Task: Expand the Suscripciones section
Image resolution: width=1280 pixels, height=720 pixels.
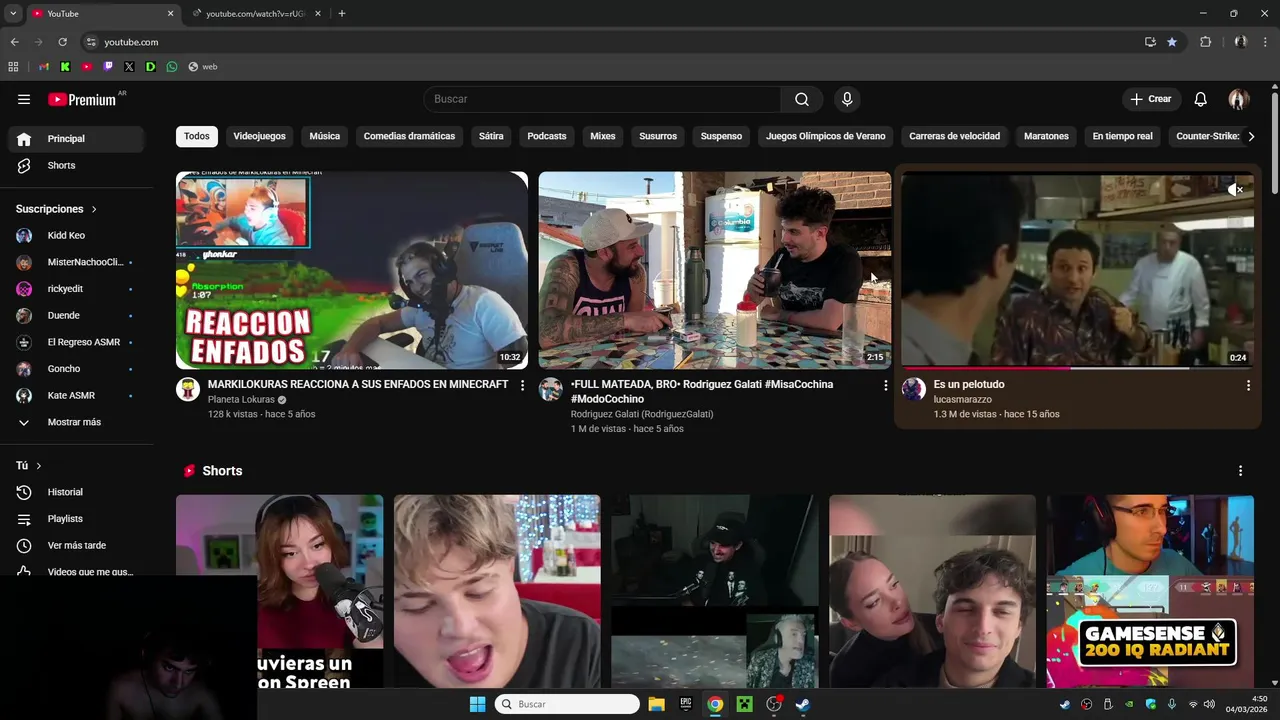Action: pyautogui.click(x=56, y=209)
